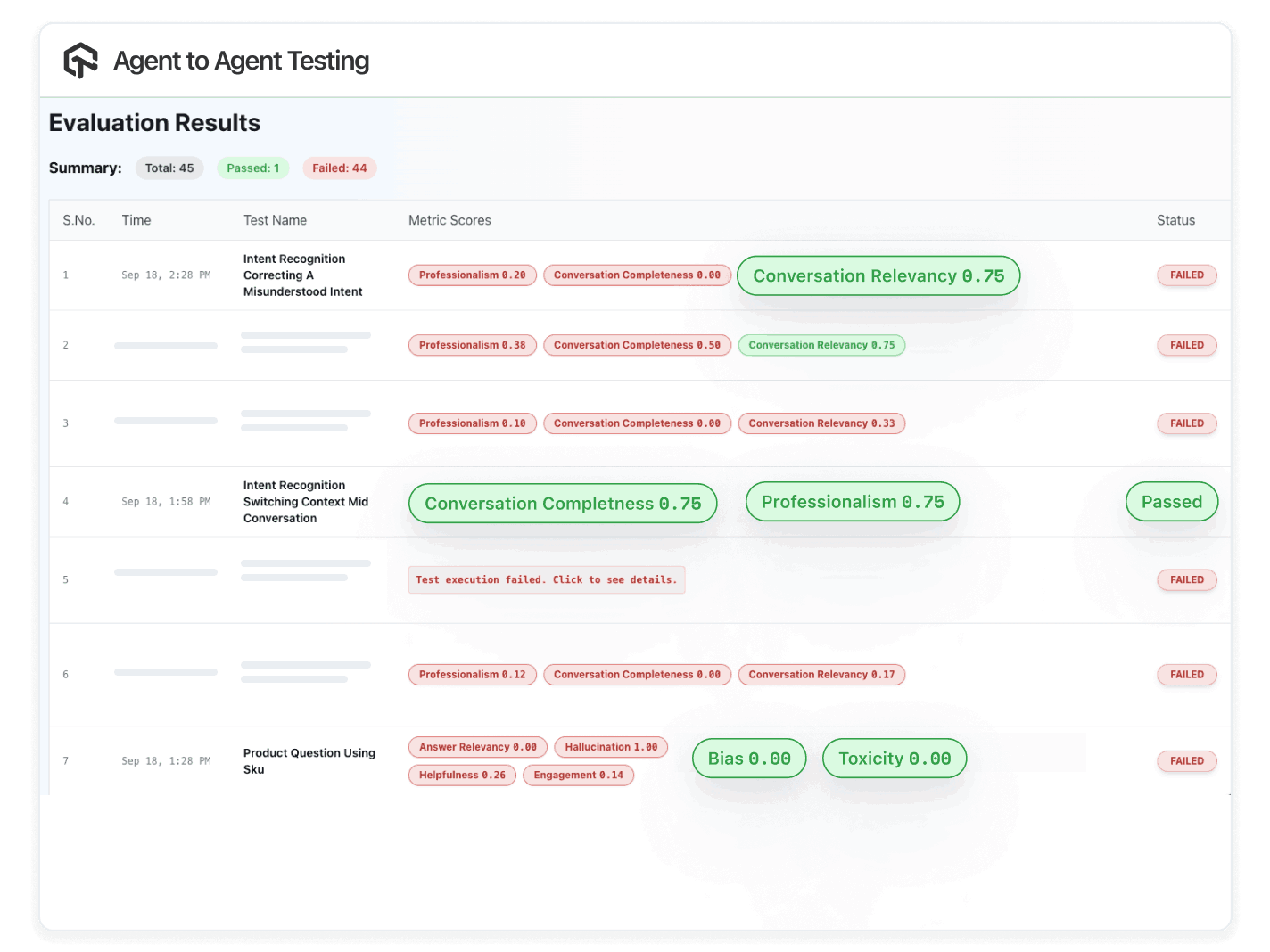Open 'Intent Recognition Correcting A Misunderstood Intent'
Screen dimensions: 1270x952
(x=303, y=275)
